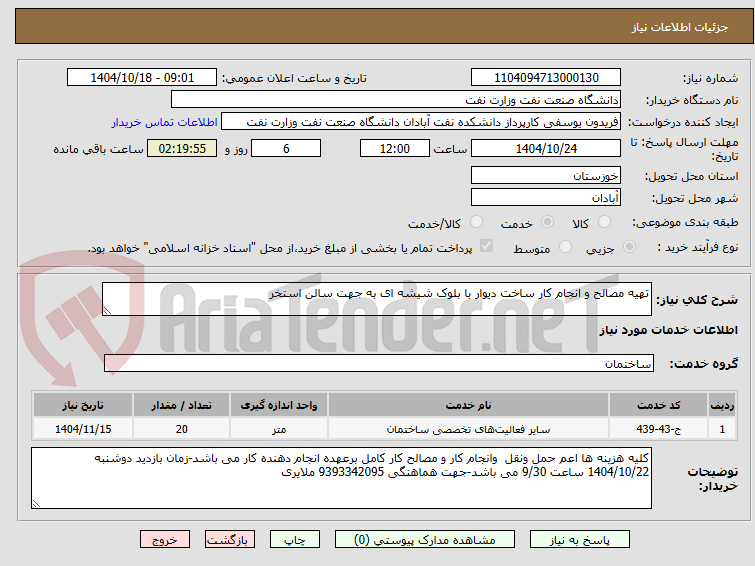Toggle the اسناد خزانه اسلامی payment checkbox
Viewport: 755px width, 566px height.
(486, 246)
